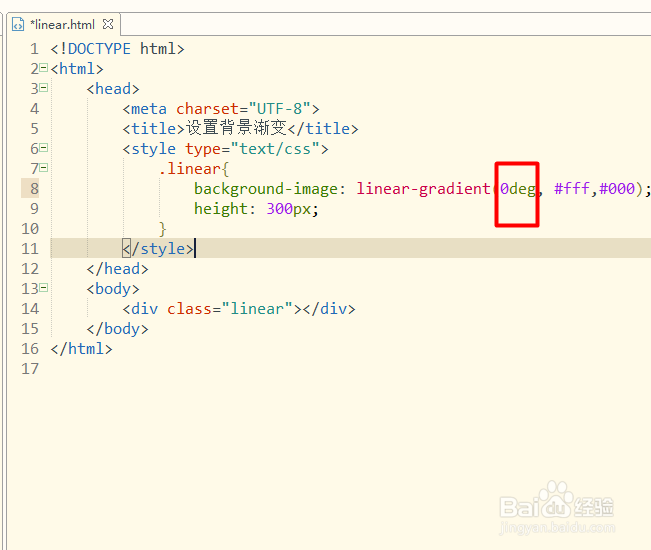The width and height of the screenshot is (651, 550).
Task: Click the #000 color value
Action: pos(617,189)
